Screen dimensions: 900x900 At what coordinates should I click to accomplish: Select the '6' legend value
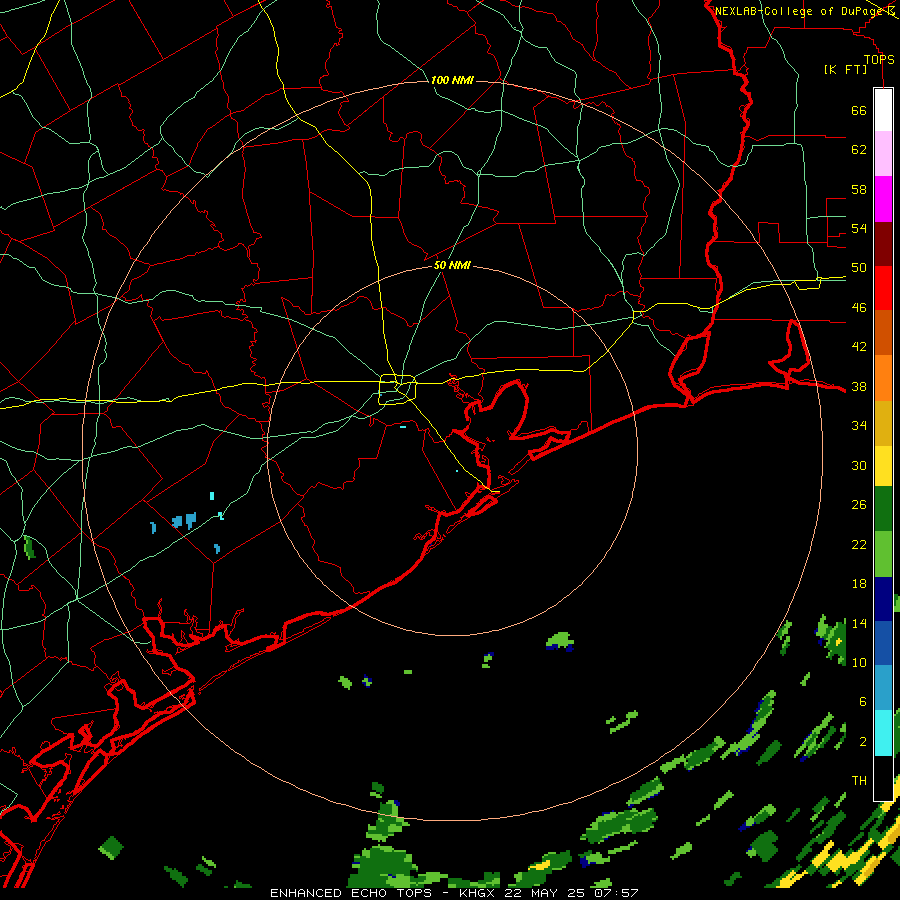(x=862, y=702)
